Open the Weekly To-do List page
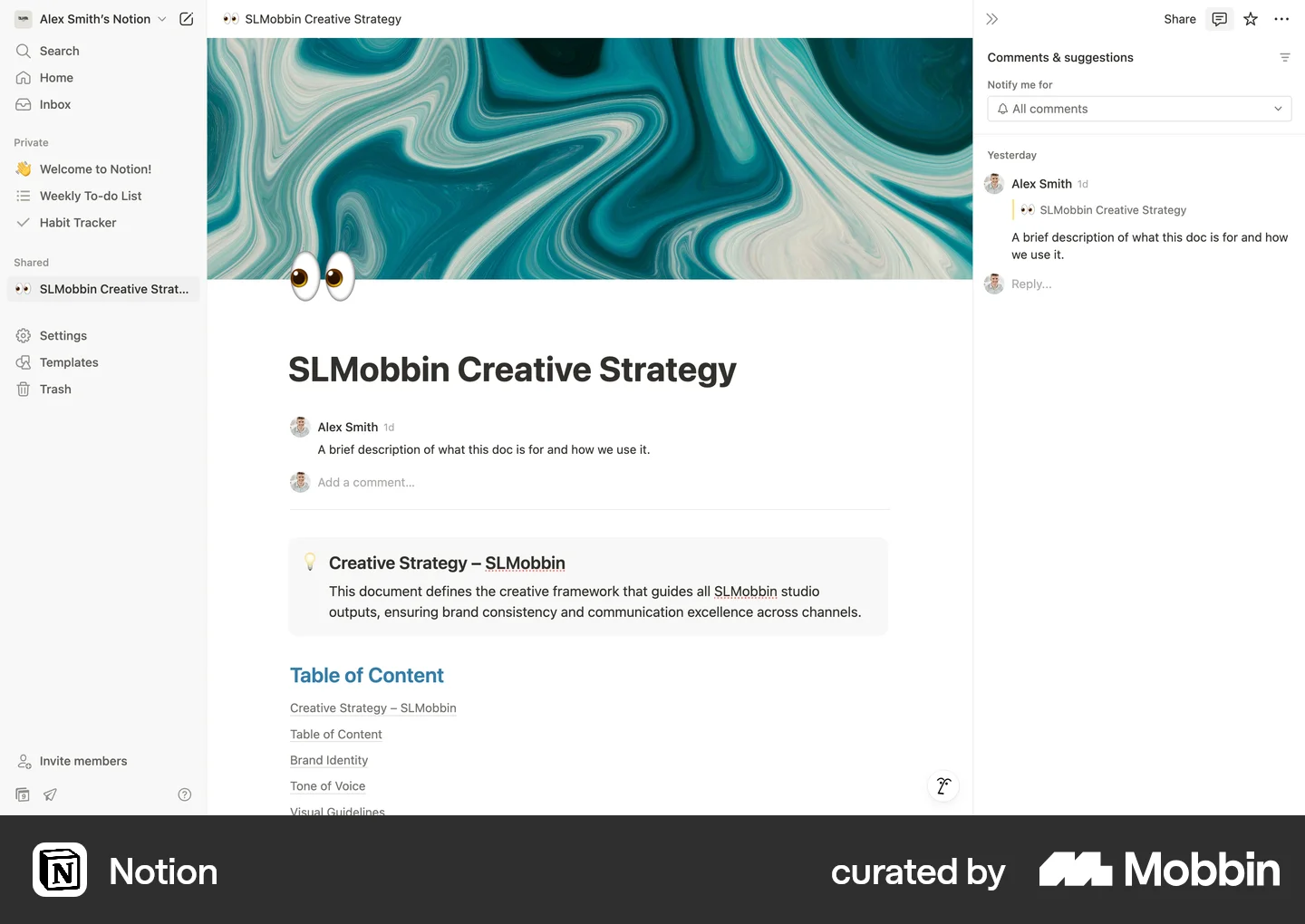 (103, 196)
